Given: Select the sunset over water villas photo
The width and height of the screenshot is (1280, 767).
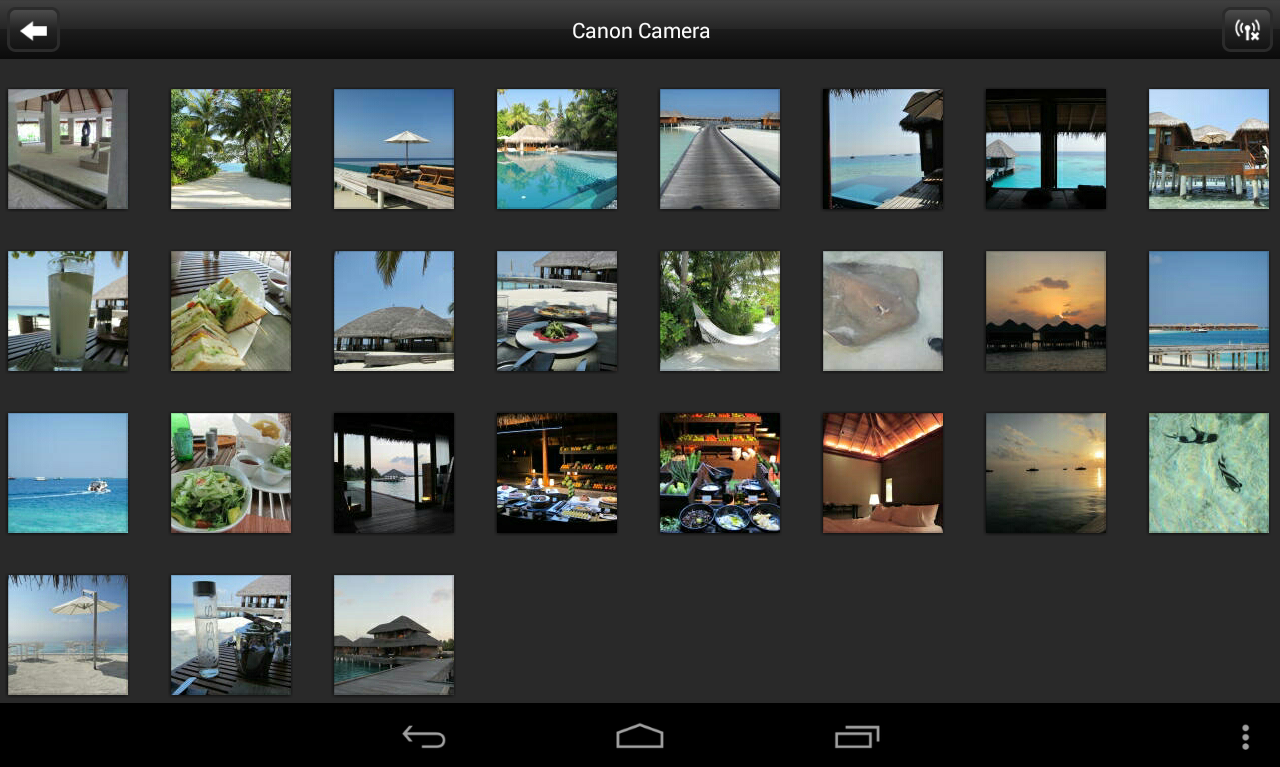Looking at the screenshot, I should pos(1045,310).
